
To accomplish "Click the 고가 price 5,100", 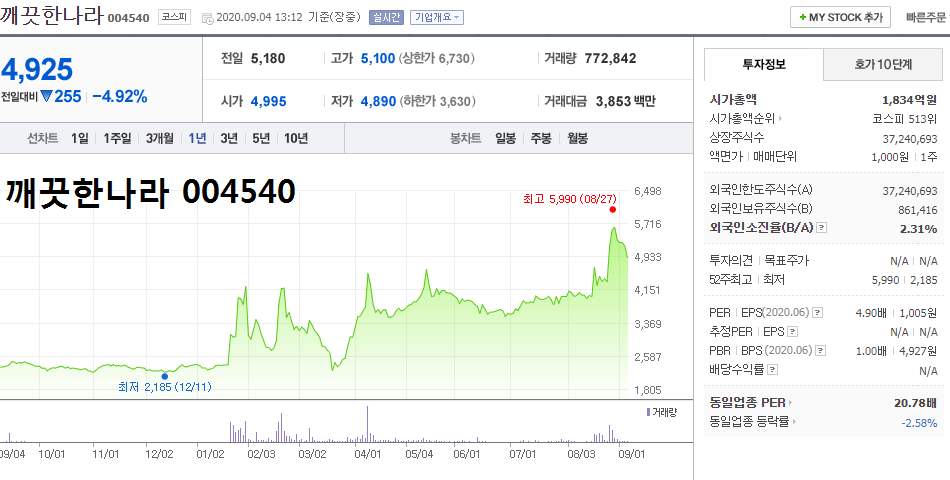I will pyautogui.click(x=378, y=59).
